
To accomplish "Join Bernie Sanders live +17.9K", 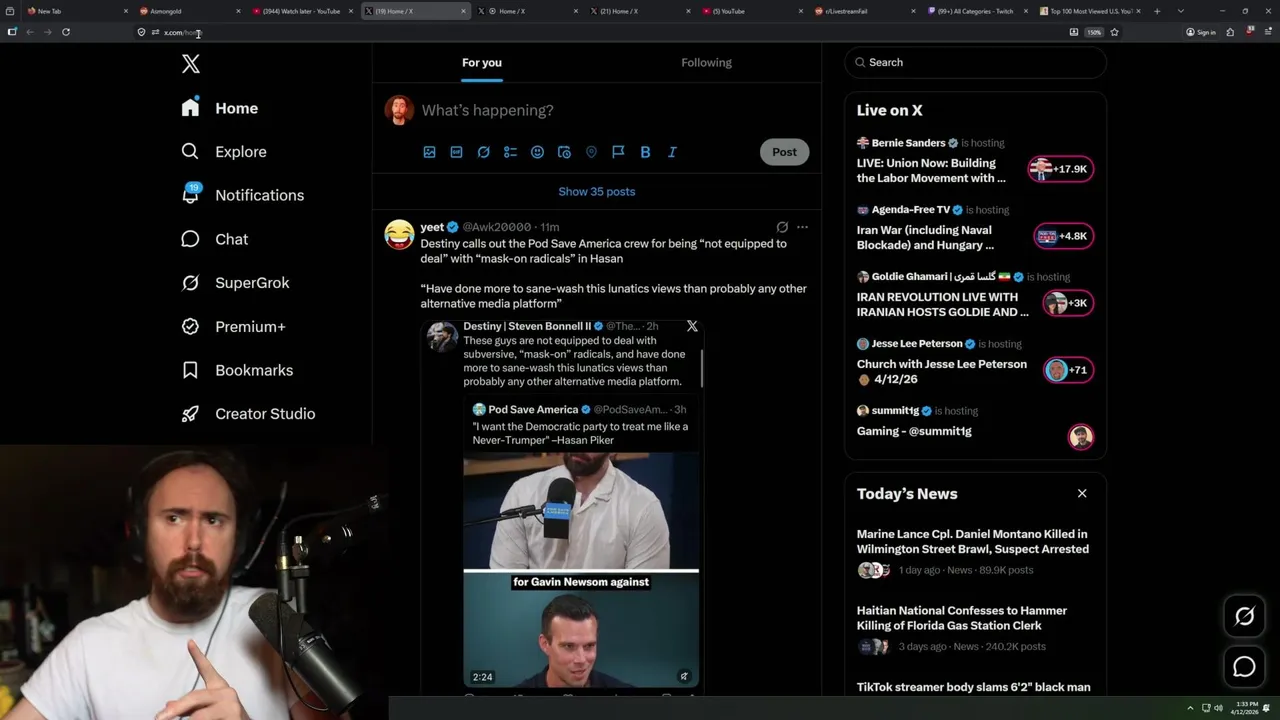I will tap(1061, 169).
